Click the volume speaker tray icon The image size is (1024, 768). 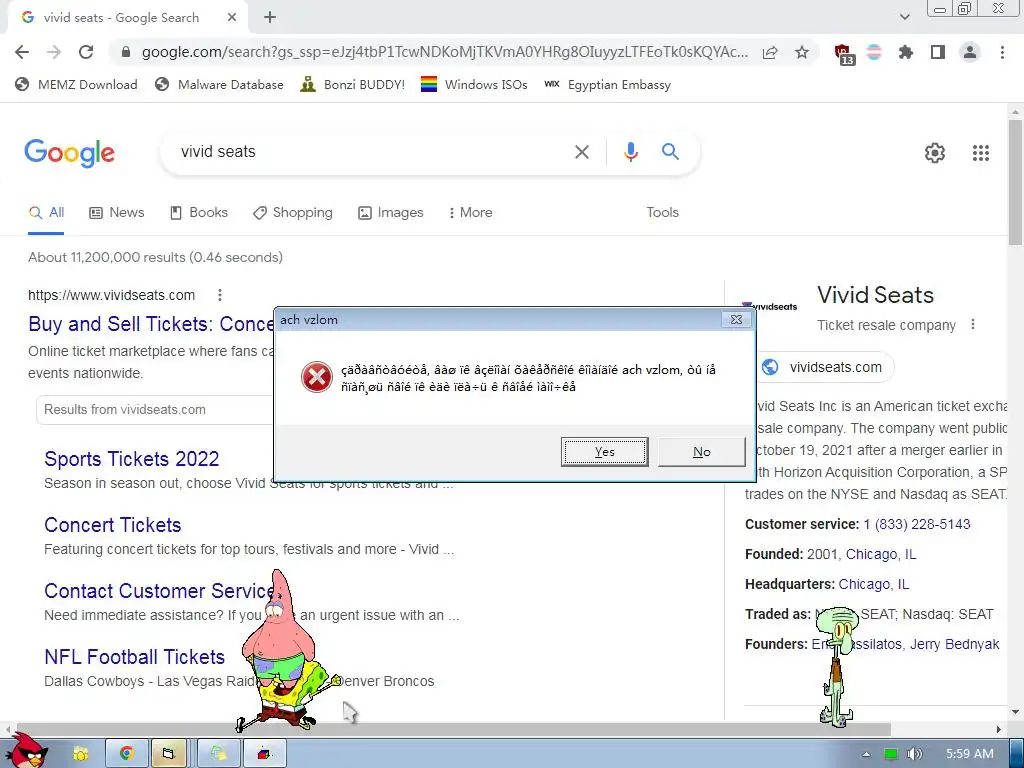point(914,754)
